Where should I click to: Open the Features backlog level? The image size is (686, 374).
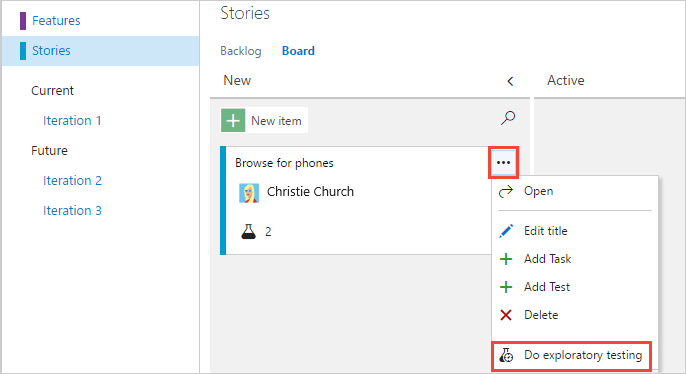(56, 21)
